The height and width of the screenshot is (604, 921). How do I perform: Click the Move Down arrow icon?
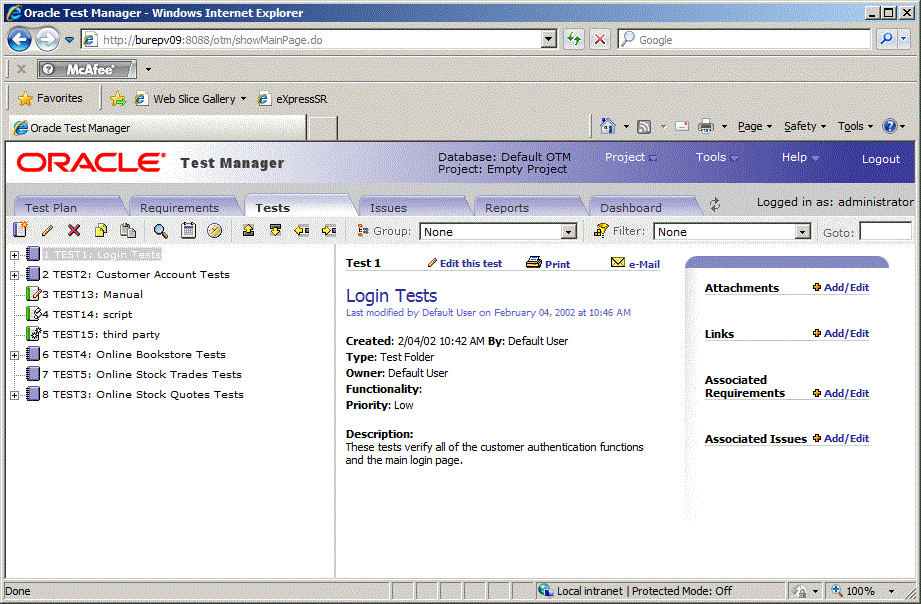pyautogui.click(x=275, y=230)
